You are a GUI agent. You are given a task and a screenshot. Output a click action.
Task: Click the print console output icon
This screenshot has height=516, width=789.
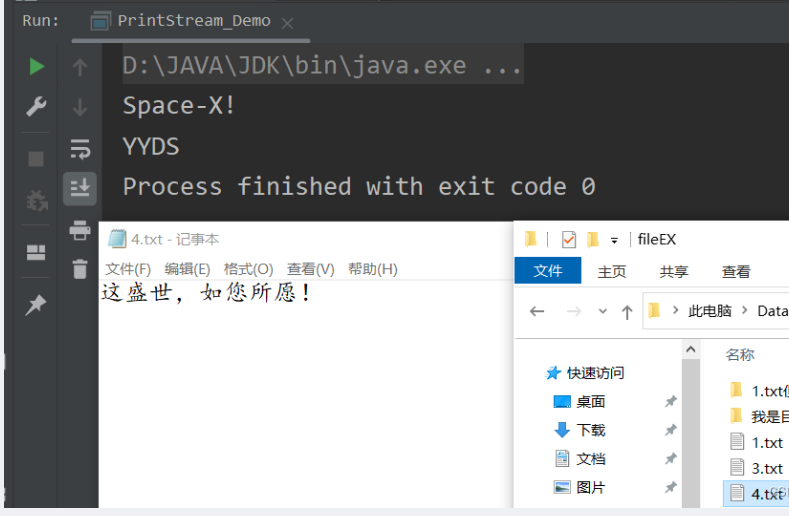point(80,230)
